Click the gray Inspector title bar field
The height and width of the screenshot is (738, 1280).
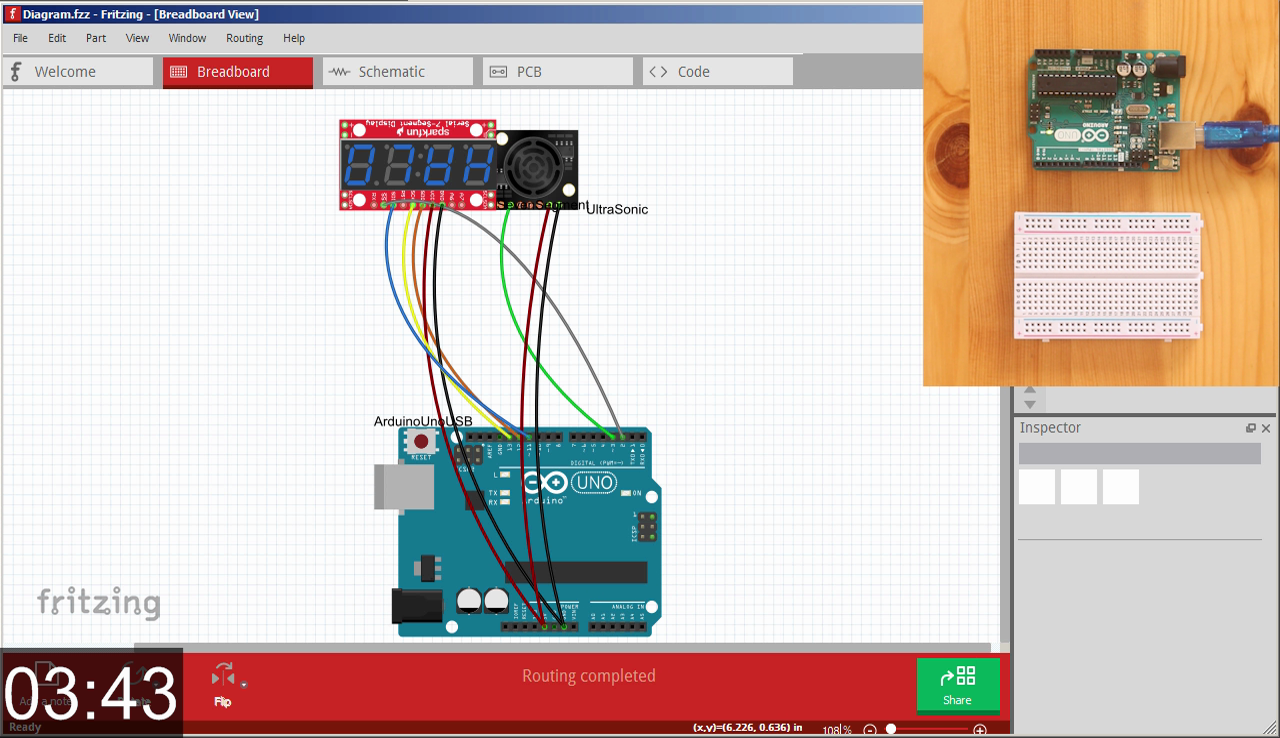click(1140, 454)
